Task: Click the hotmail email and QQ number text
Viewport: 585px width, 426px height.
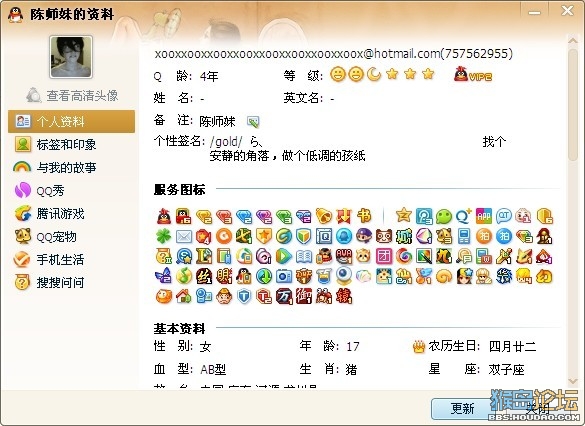Action: pos(334,54)
